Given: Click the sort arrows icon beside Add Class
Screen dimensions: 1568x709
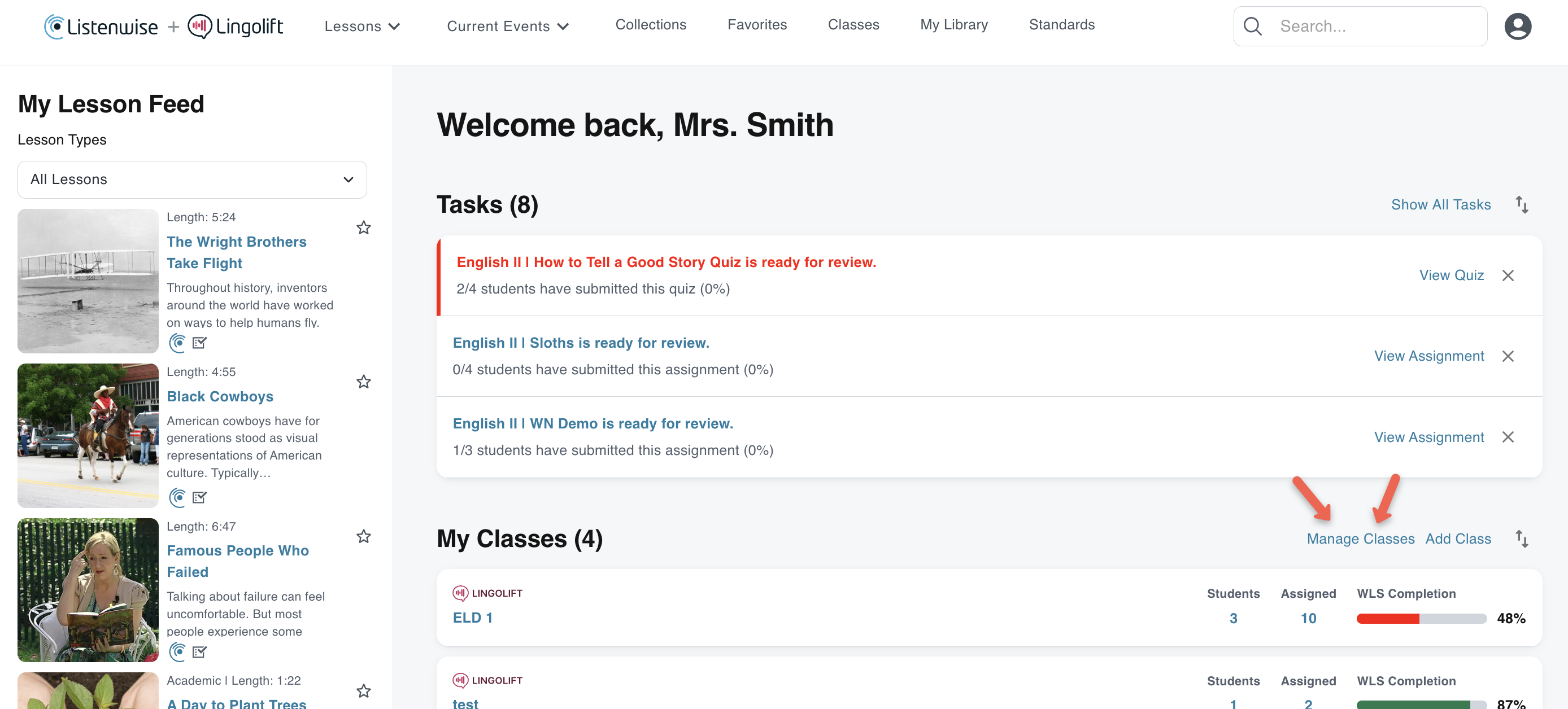Looking at the screenshot, I should (1522, 539).
